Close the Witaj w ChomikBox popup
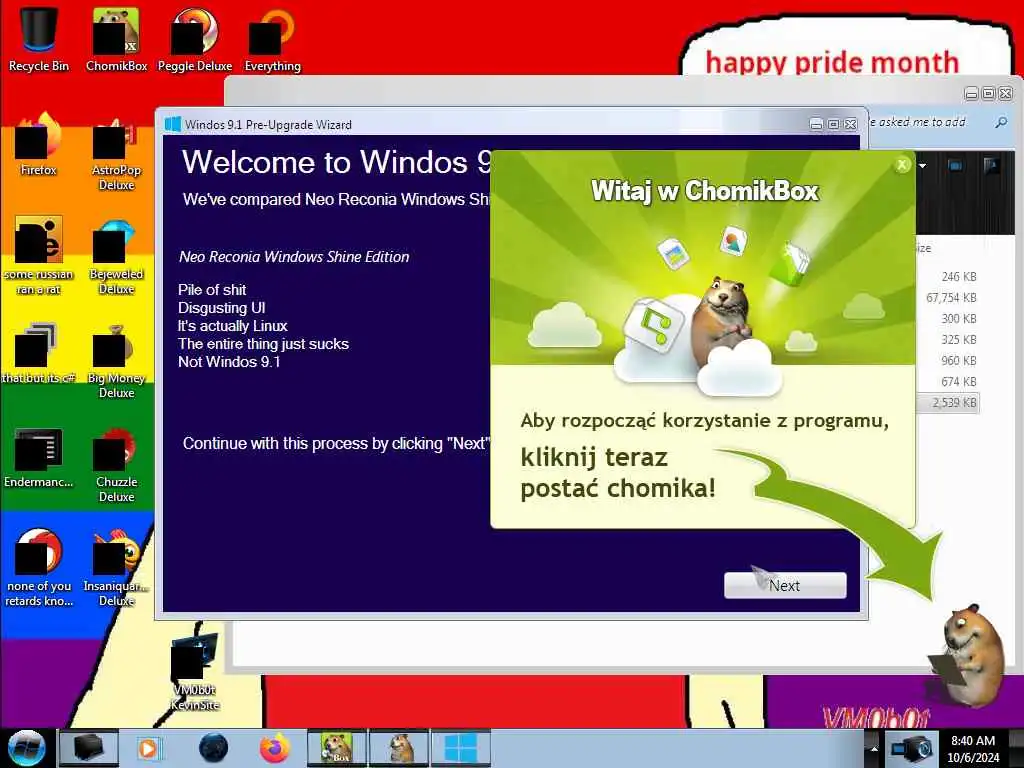 [902, 165]
